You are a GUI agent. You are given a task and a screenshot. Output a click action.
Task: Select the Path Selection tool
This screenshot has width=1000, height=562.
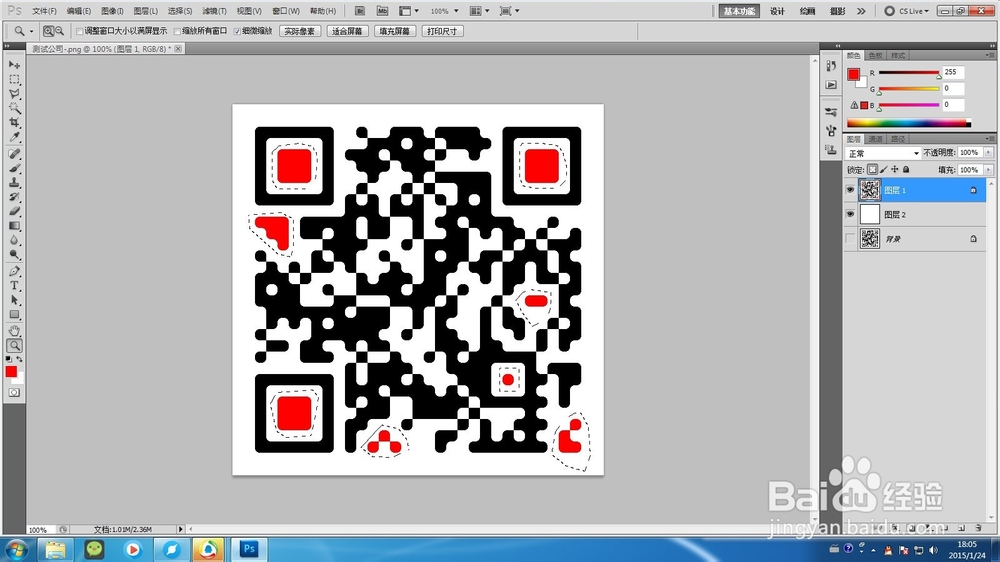[14, 300]
